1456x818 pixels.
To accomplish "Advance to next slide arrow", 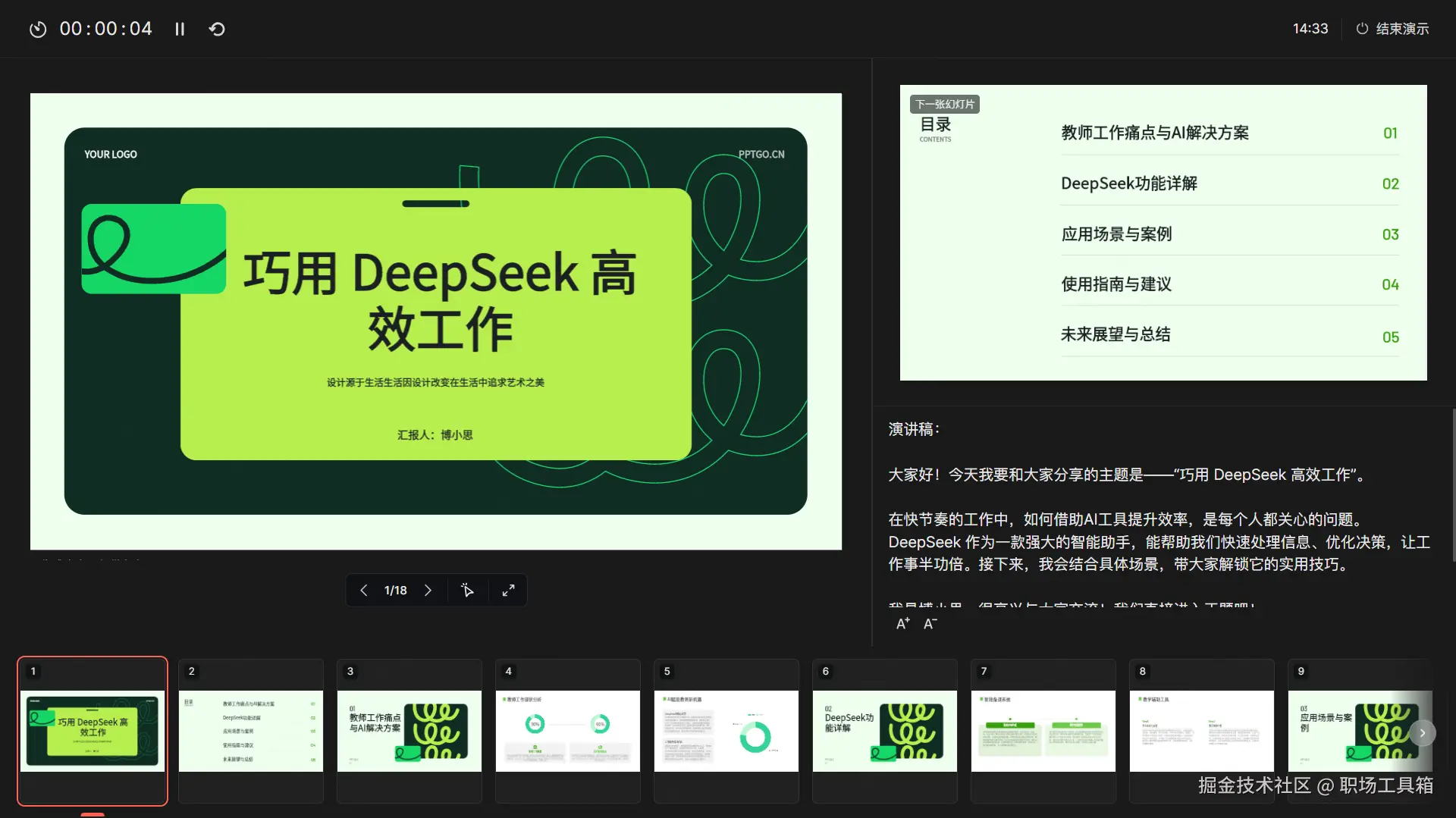I will 428,591.
